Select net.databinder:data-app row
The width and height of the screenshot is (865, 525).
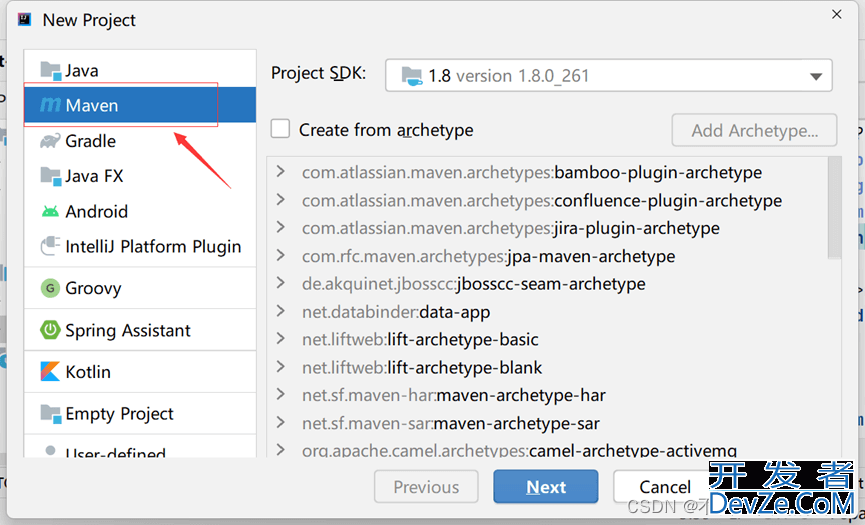pyautogui.click(x=396, y=312)
